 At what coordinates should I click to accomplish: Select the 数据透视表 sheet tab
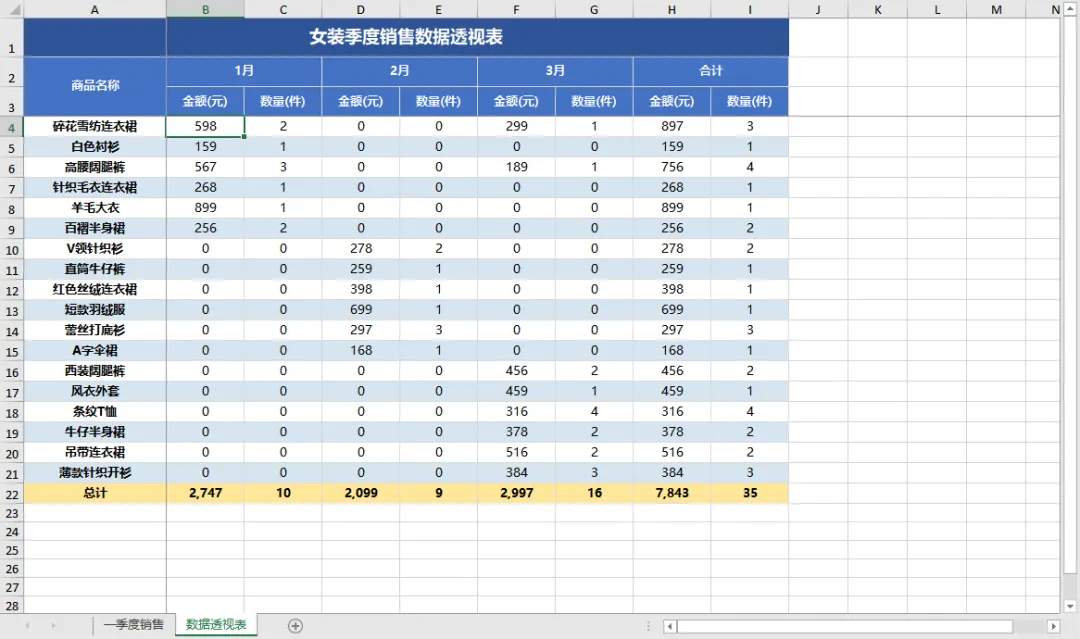point(216,625)
